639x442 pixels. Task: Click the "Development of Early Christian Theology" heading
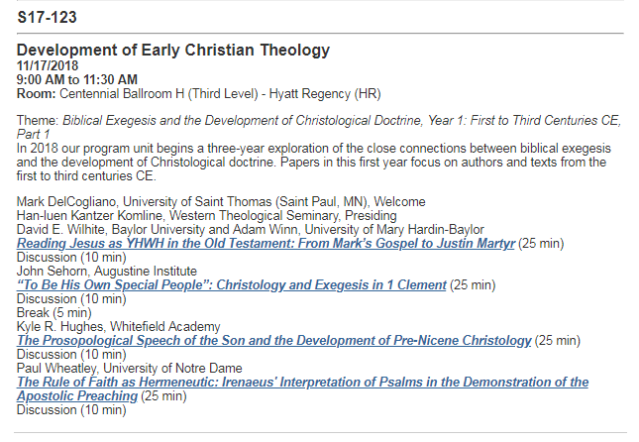173,50
